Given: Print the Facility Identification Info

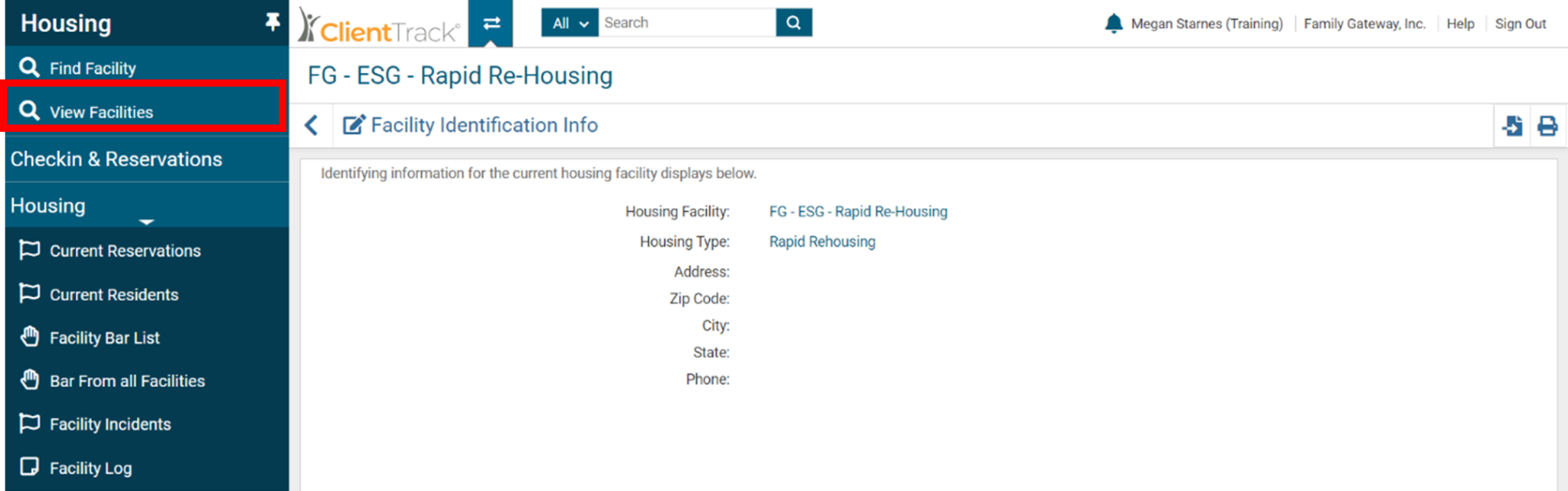Looking at the screenshot, I should coord(1547,125).
